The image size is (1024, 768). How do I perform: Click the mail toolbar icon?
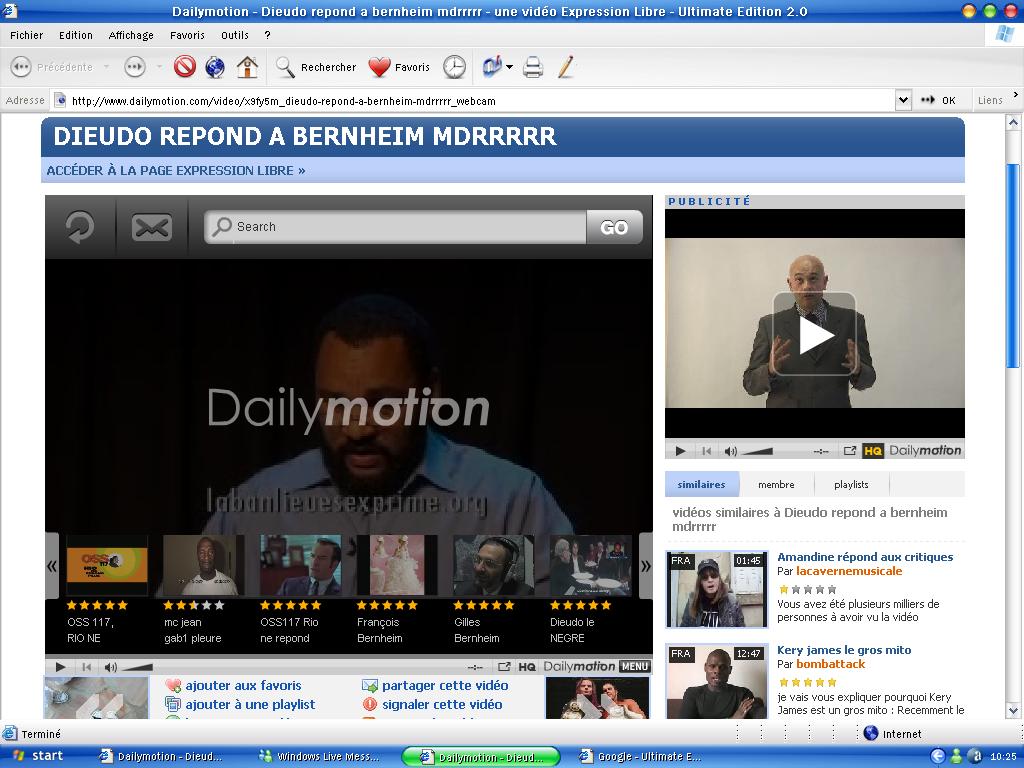[492, 67]
